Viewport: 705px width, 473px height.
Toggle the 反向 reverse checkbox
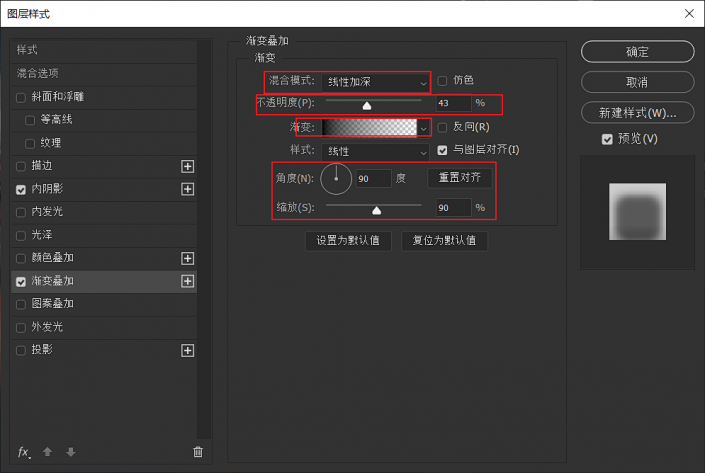pos(443,127)
